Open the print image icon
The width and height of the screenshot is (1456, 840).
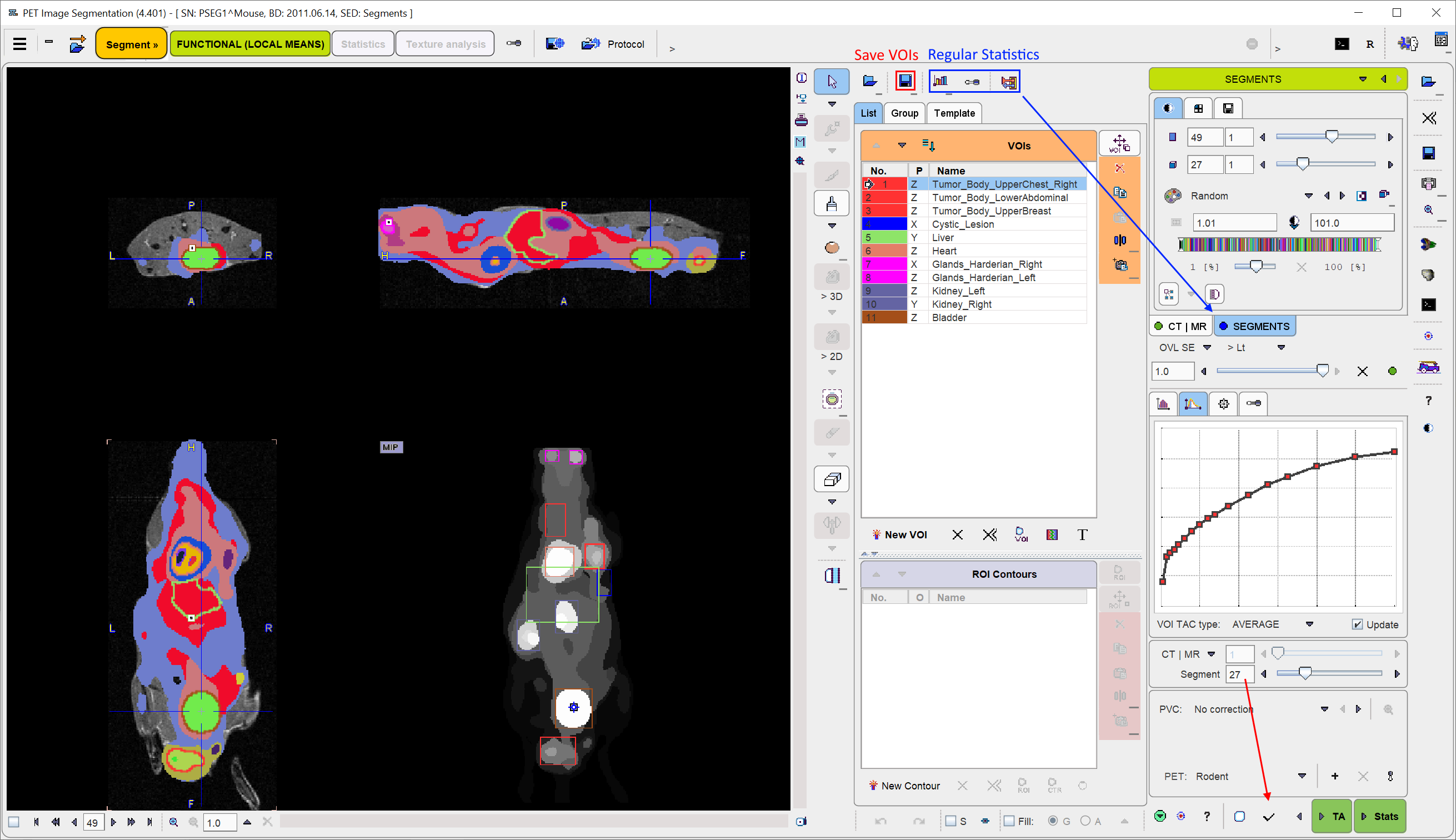click(801, 120)
